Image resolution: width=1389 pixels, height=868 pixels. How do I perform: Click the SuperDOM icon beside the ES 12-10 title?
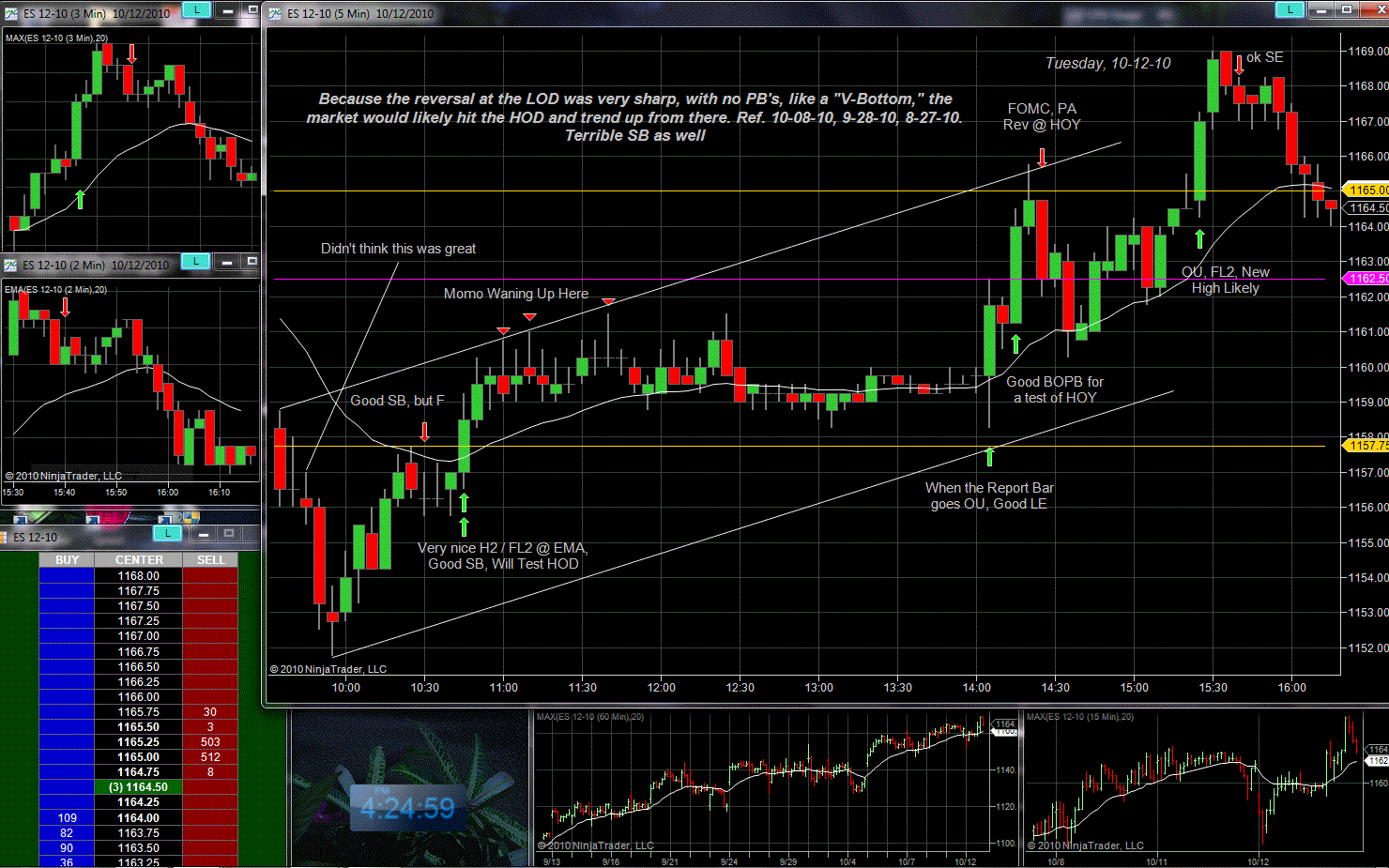(6, 537)
